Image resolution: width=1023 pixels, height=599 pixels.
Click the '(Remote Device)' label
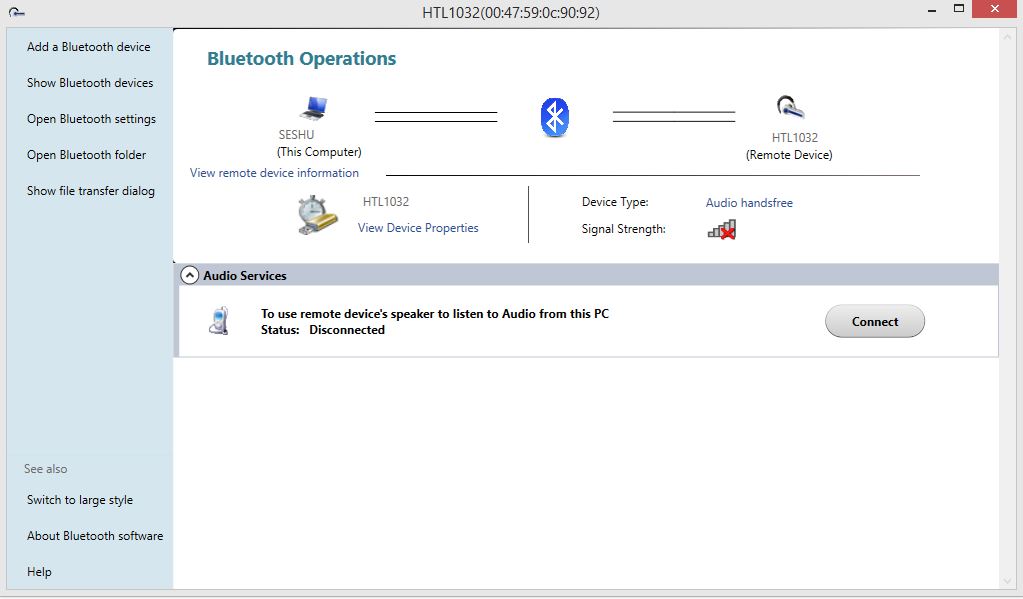[789, 155]
